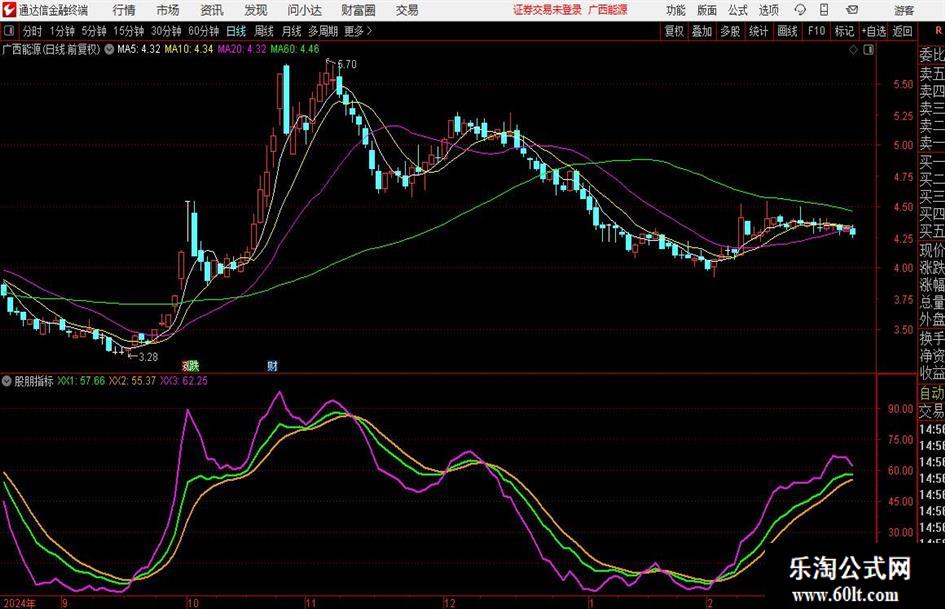Switch to the 30分钟 period tab

[166, 31]
